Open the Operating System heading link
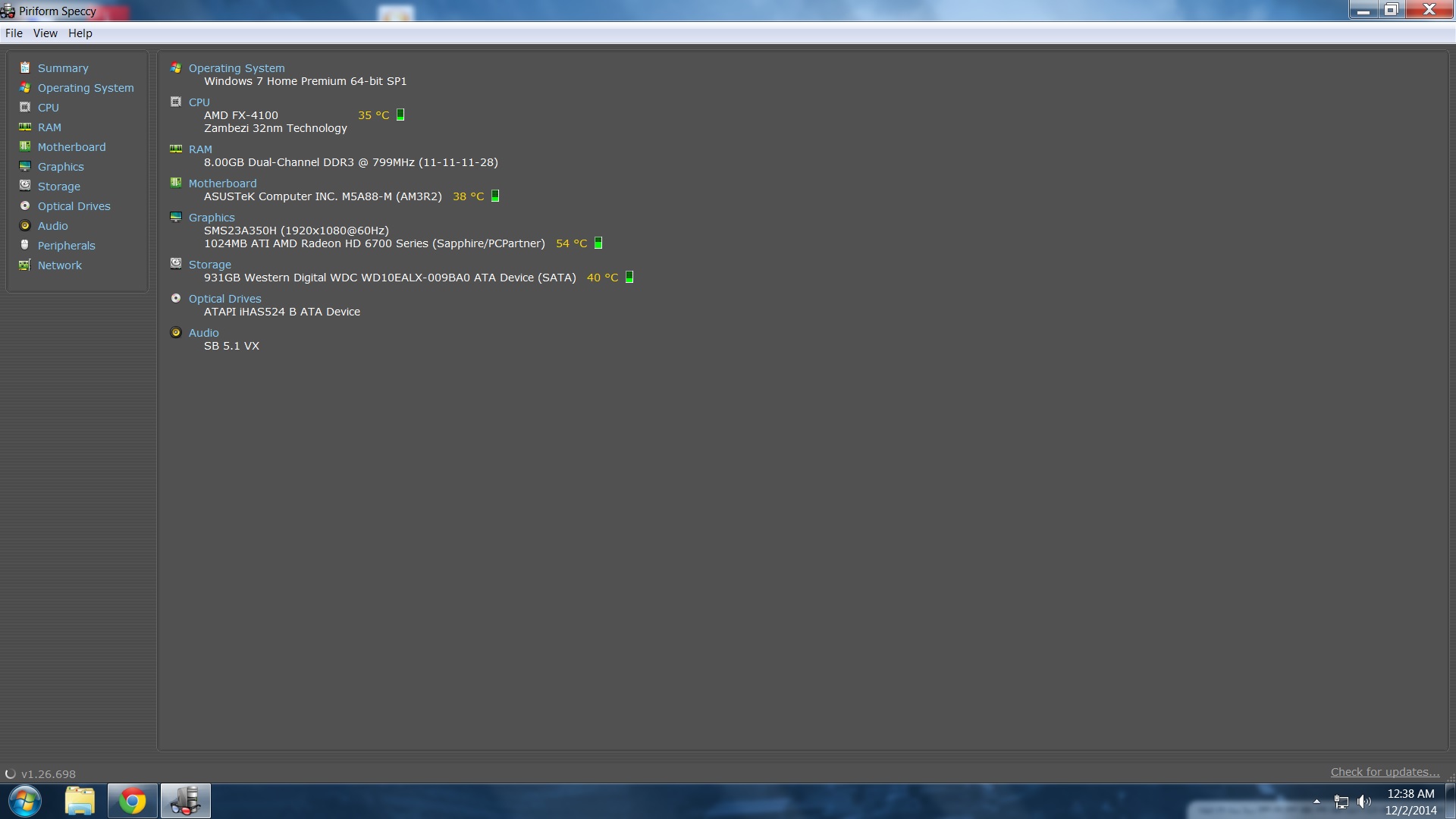The width and height of the screenshot is (1456, 819). (237, 68)
